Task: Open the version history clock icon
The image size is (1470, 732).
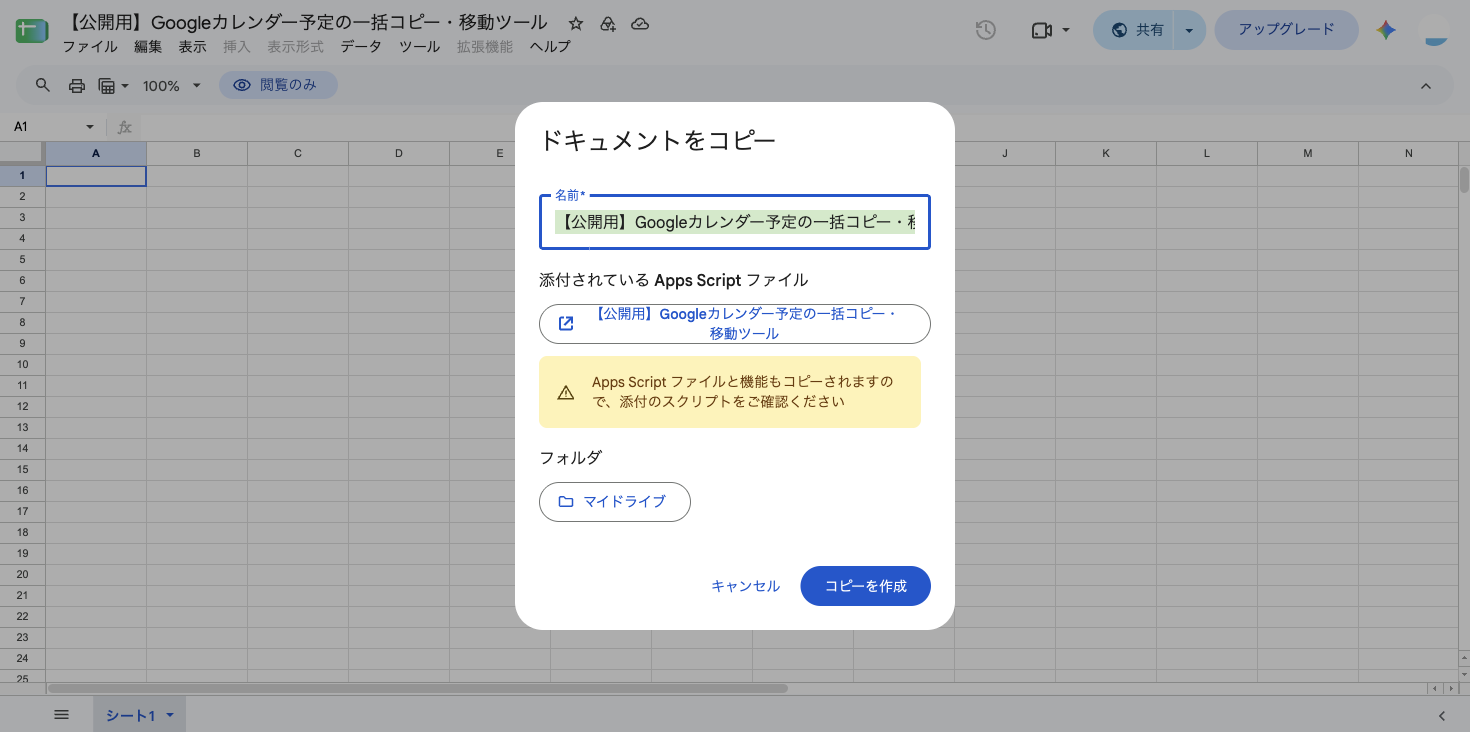Action: click(986, 30)
